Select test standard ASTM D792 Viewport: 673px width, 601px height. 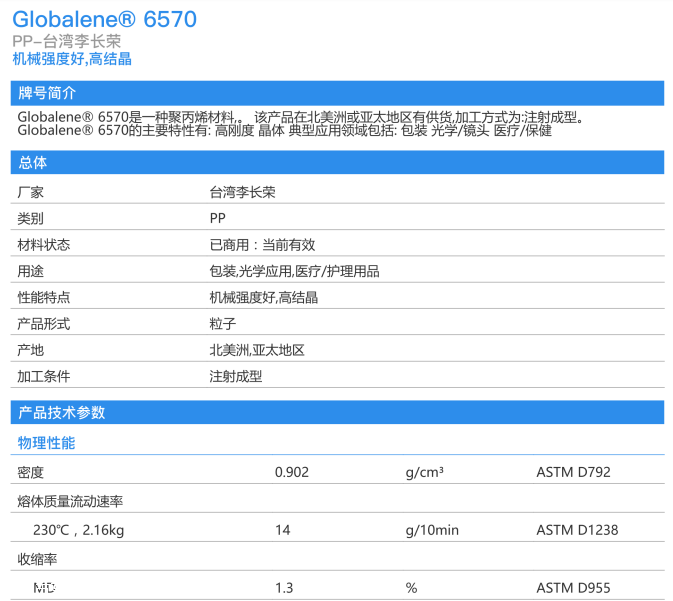573,472
